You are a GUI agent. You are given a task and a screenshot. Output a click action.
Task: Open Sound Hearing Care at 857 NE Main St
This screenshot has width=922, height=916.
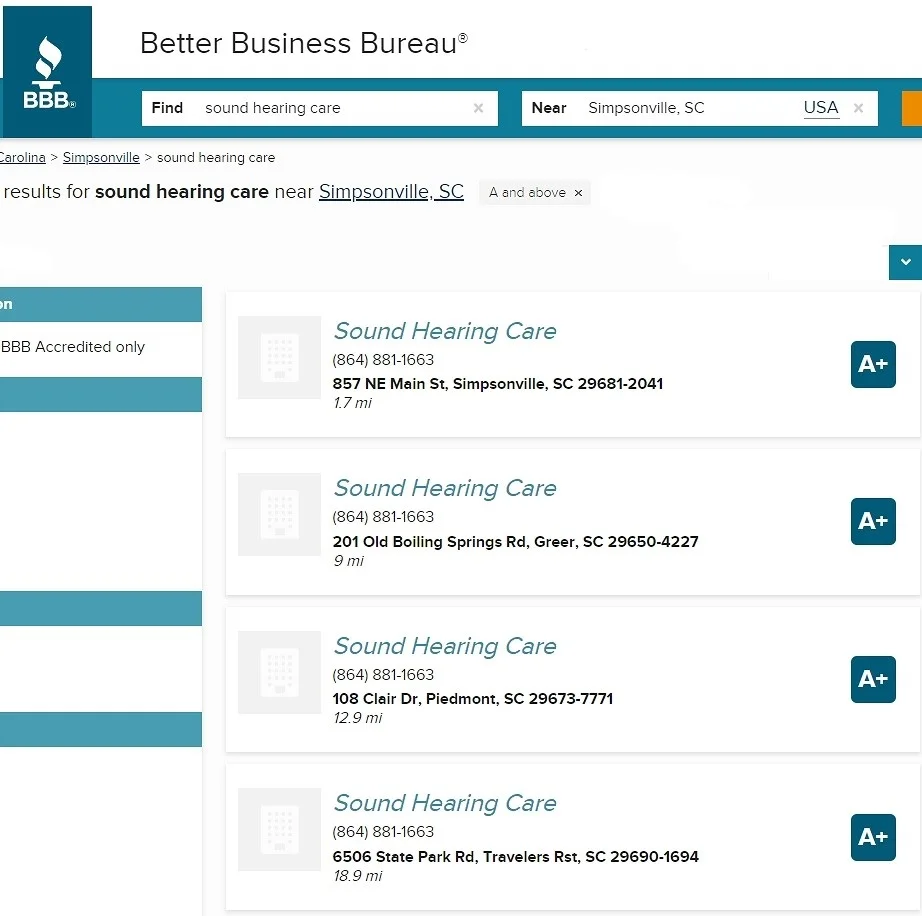point(445,332)
